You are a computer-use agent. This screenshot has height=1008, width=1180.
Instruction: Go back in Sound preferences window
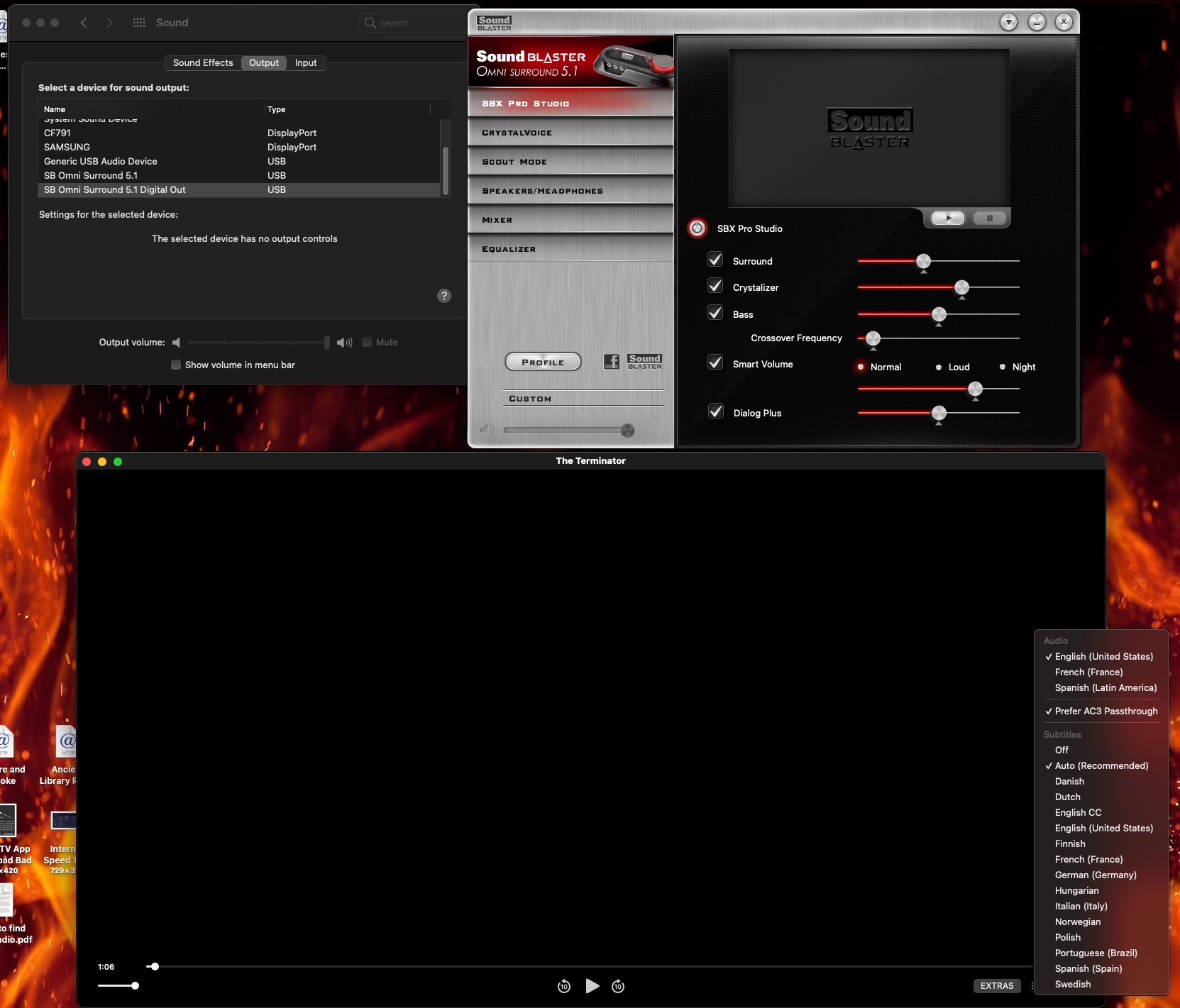click(84, 23)
